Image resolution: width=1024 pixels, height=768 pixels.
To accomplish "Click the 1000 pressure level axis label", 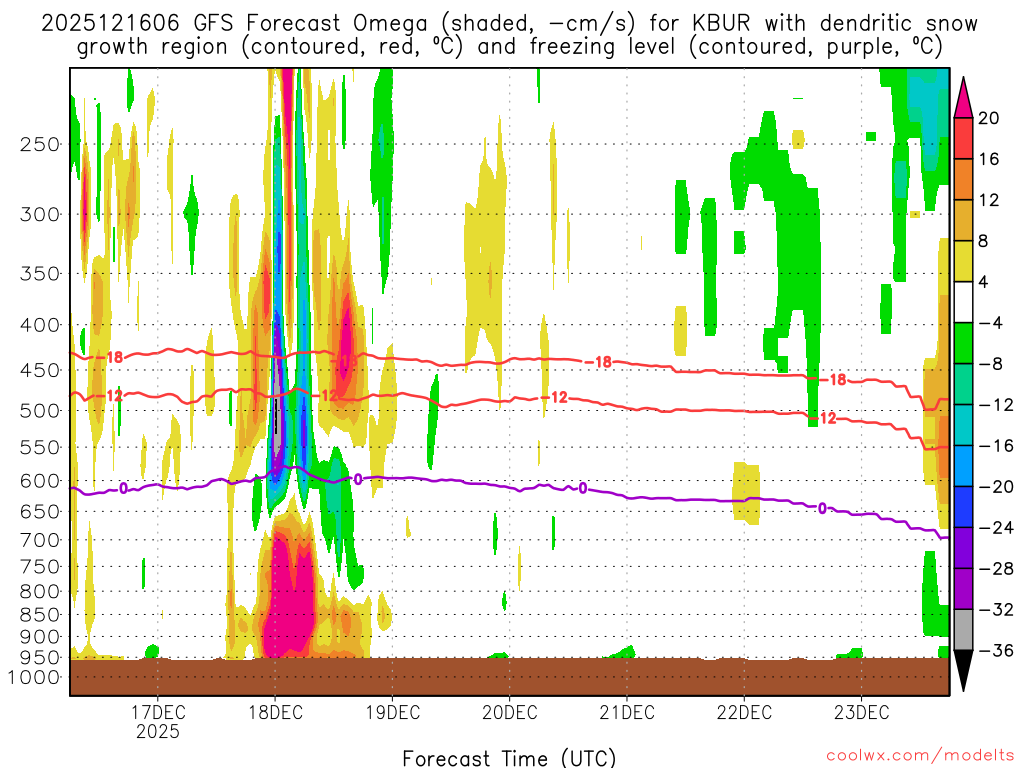I will pos(37,677).
